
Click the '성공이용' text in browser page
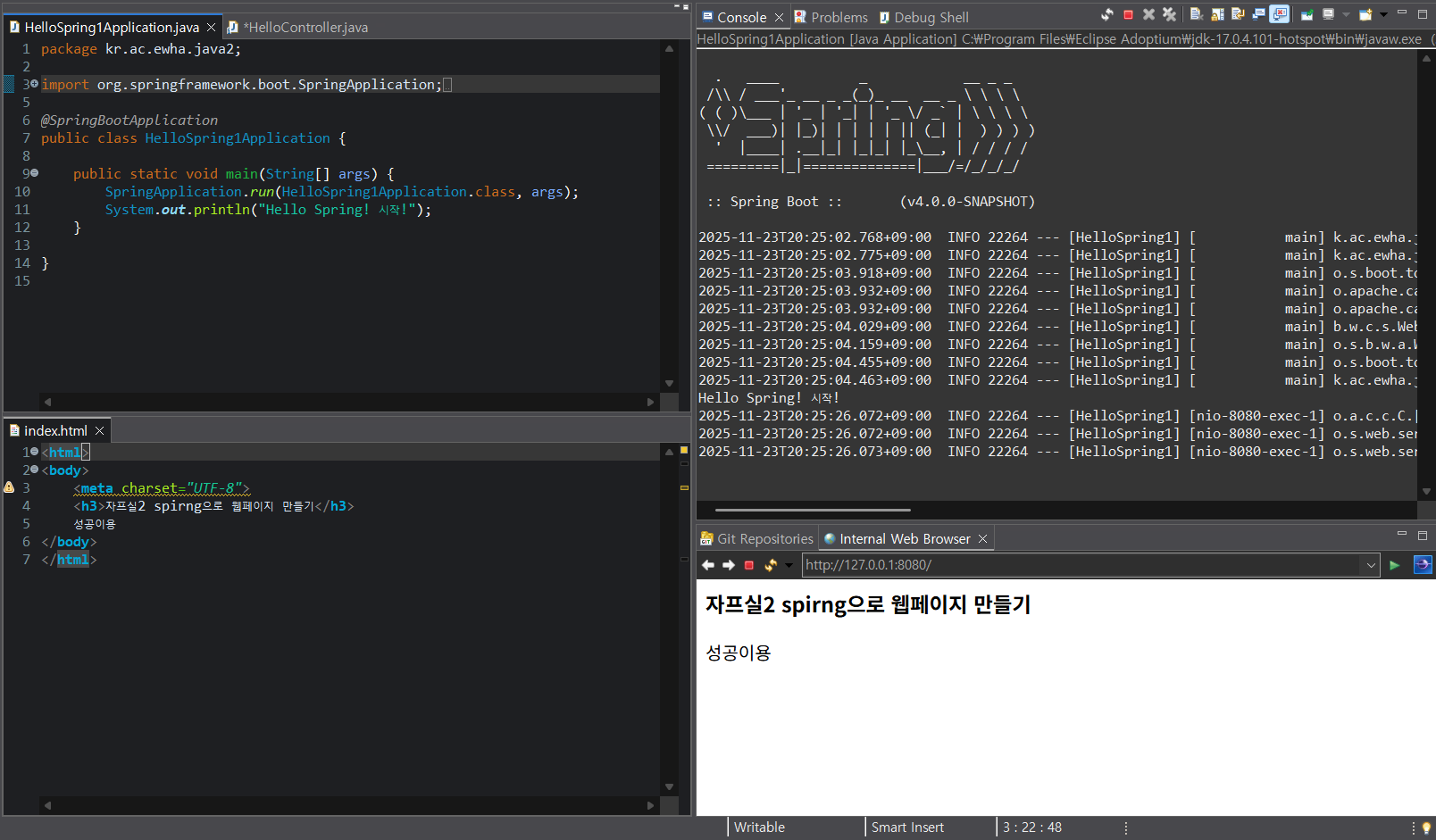[x=739, y=653]
